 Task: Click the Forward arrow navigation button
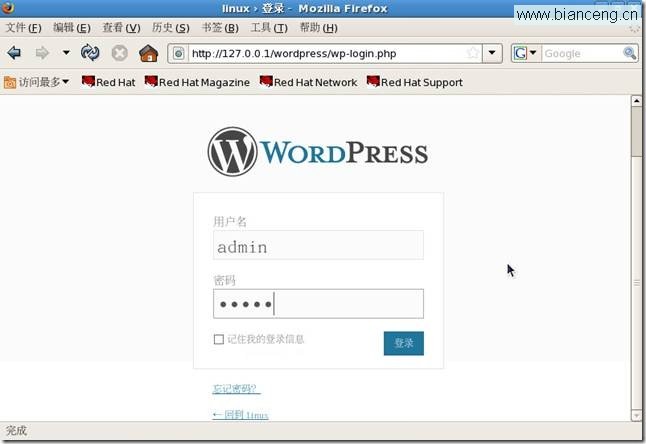(42, 53)
